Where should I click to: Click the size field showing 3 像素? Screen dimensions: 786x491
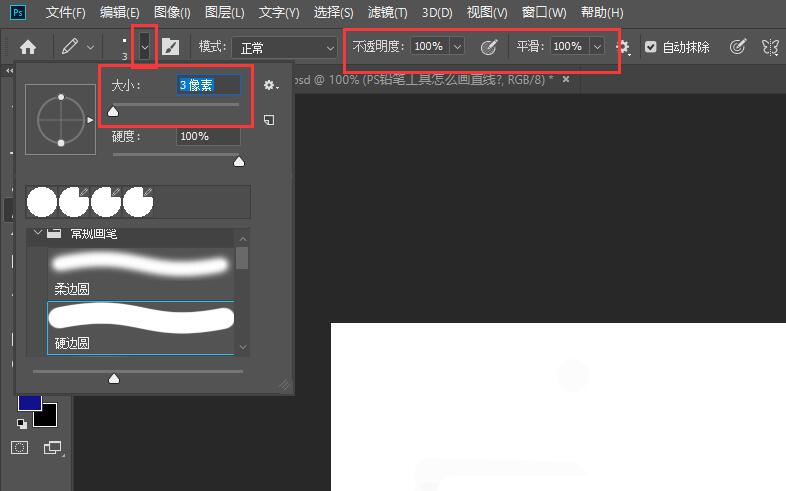tap(209, 85)
